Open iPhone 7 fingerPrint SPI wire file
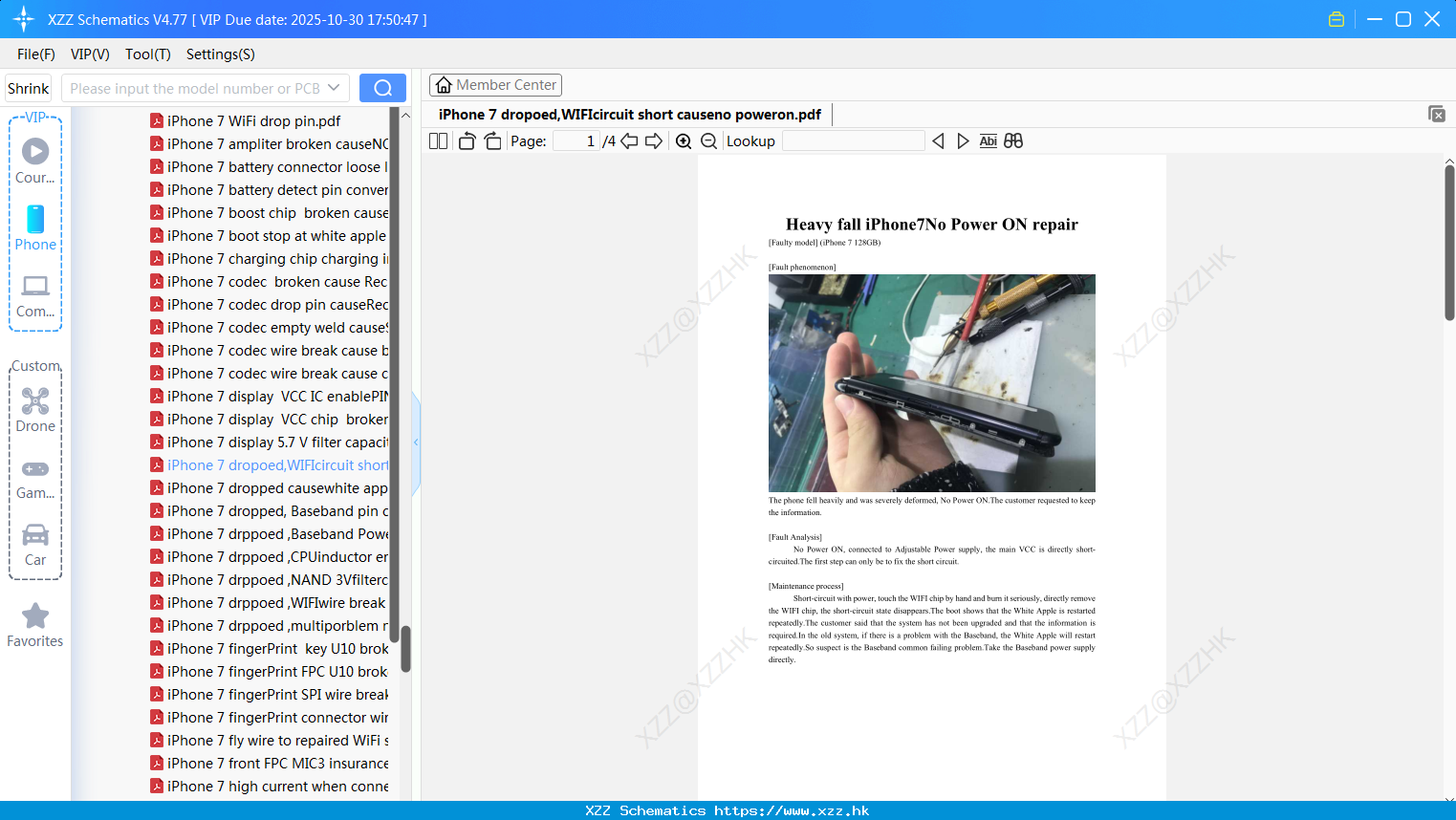1456x820 pixels. click(x=269, y=694)
